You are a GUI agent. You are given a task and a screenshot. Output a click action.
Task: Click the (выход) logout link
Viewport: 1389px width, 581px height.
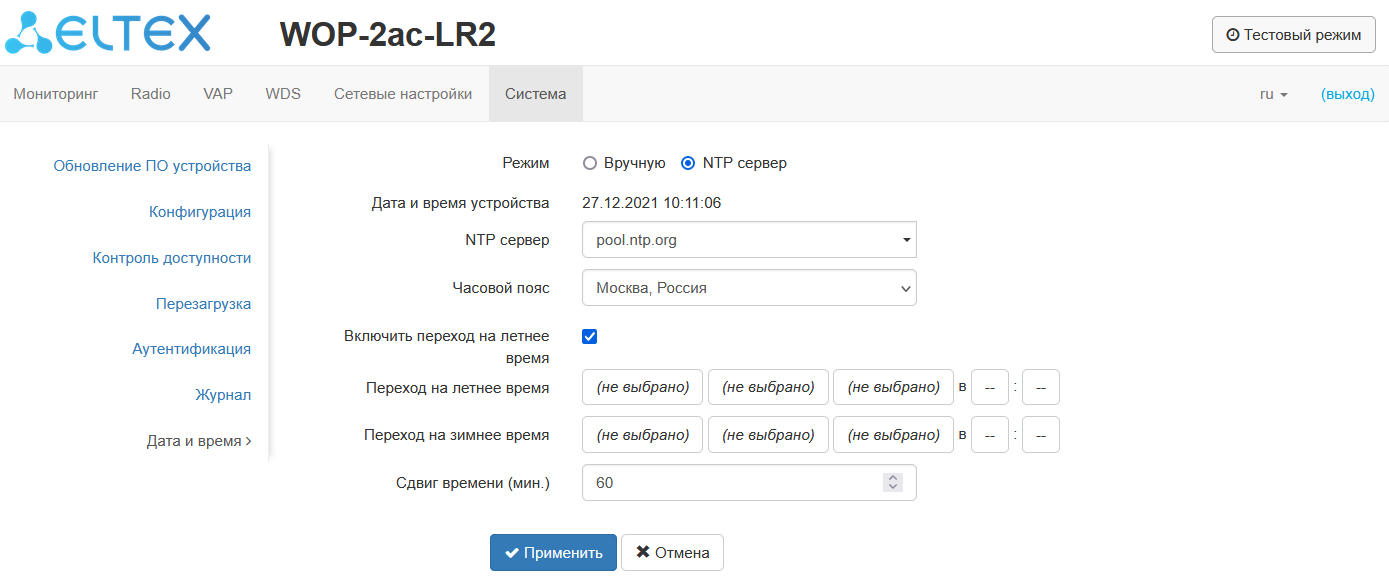pos(1347,94)
